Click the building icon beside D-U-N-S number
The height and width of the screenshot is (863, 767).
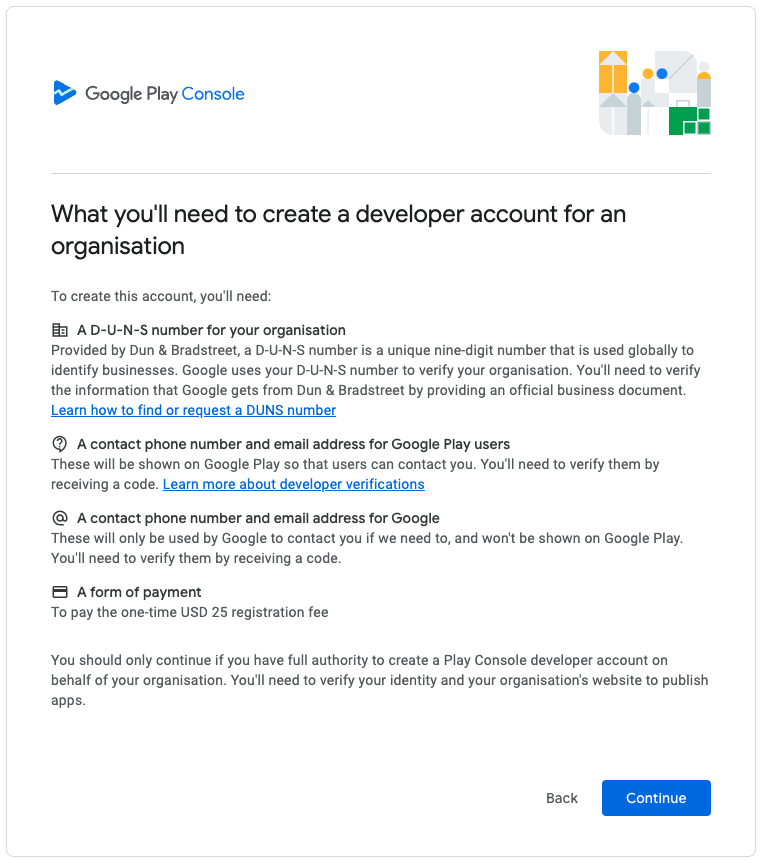(x=59, y=330)
